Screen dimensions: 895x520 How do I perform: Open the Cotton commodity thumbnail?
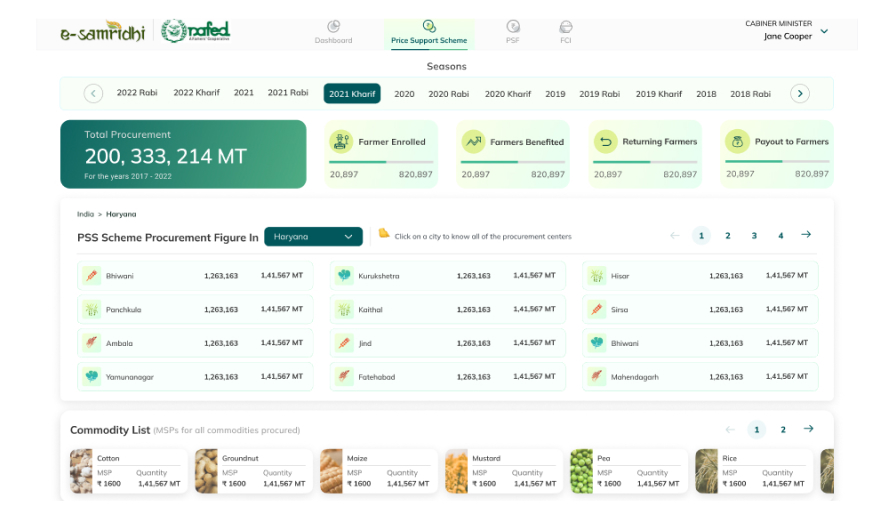(x=81, y=471)
